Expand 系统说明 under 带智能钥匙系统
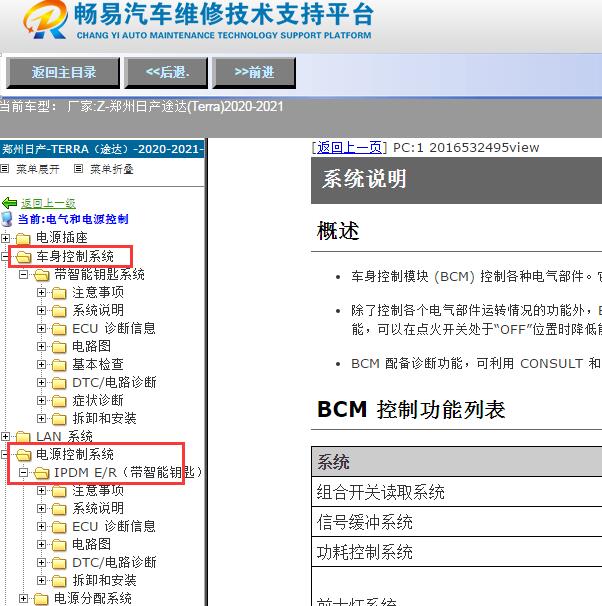 (41, 310)
